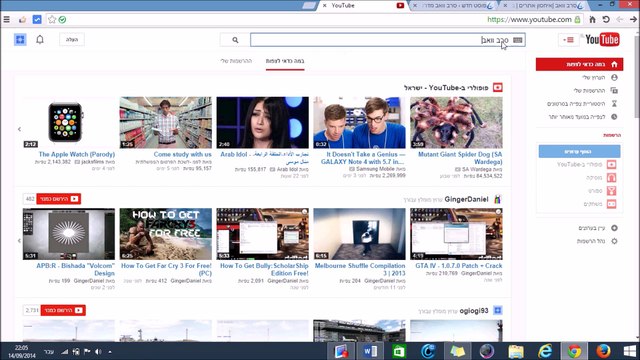The image size is (640, 360).
Task: Open 'Popular on YouTube' sidebar subscription entry
Action: click(580, 164)
